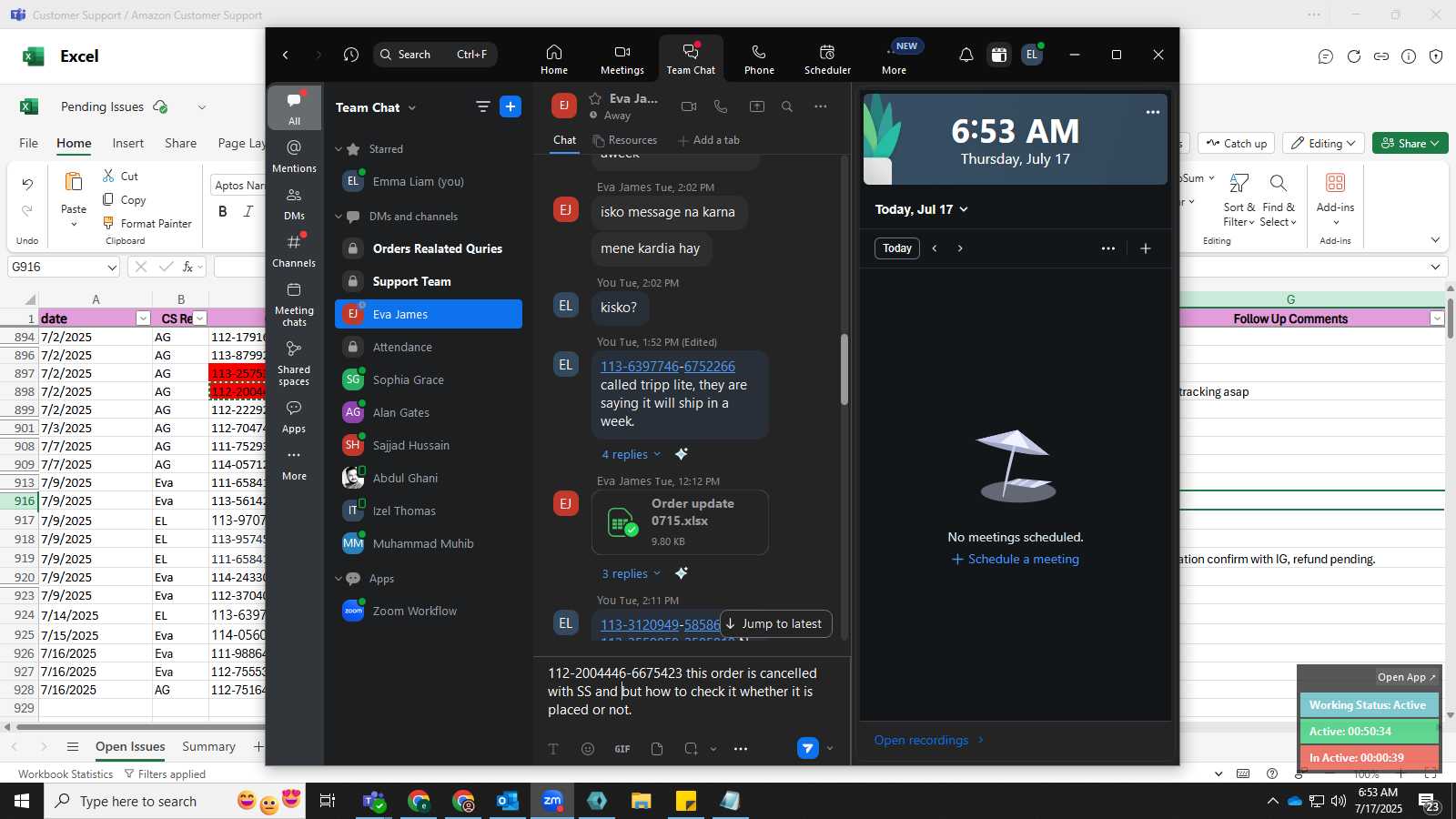Click Jump to latest button
The height and width of the screenshot is (819, 1456).
click(775, 623)
